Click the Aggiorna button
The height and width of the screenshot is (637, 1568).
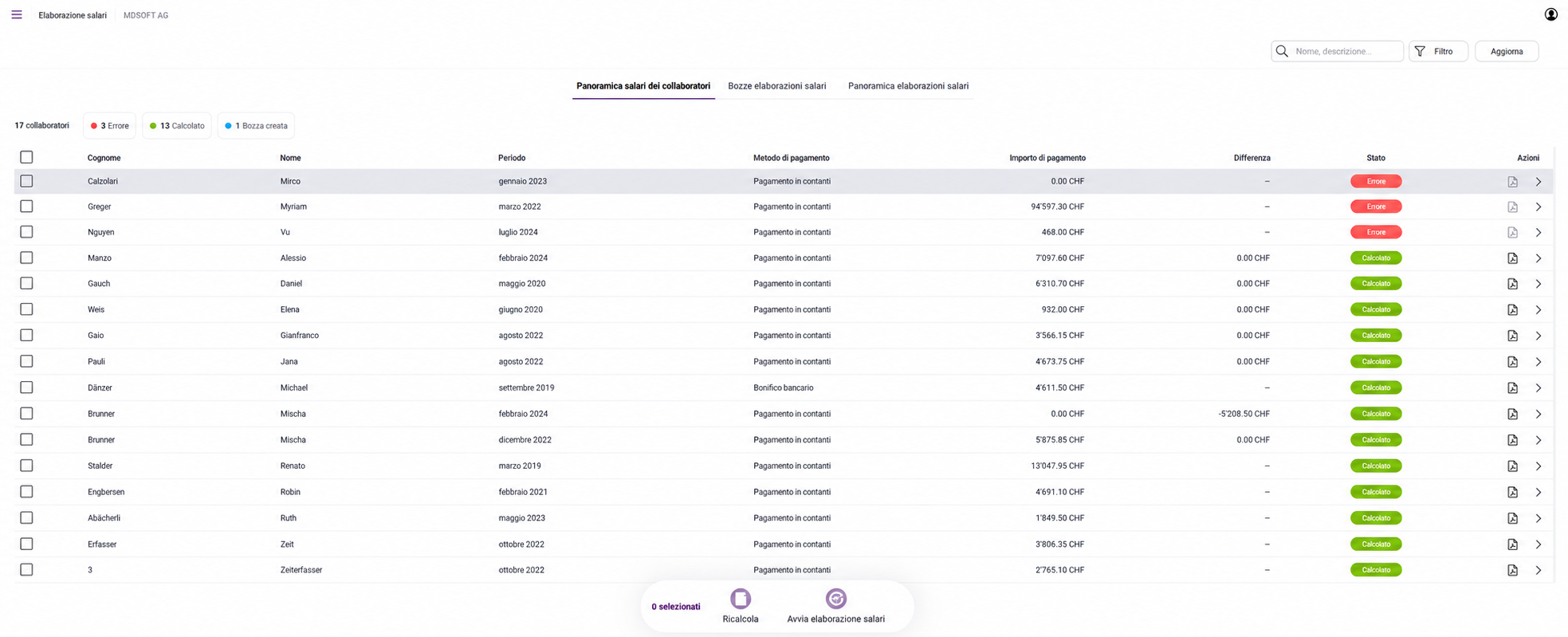pos(1507,51)
